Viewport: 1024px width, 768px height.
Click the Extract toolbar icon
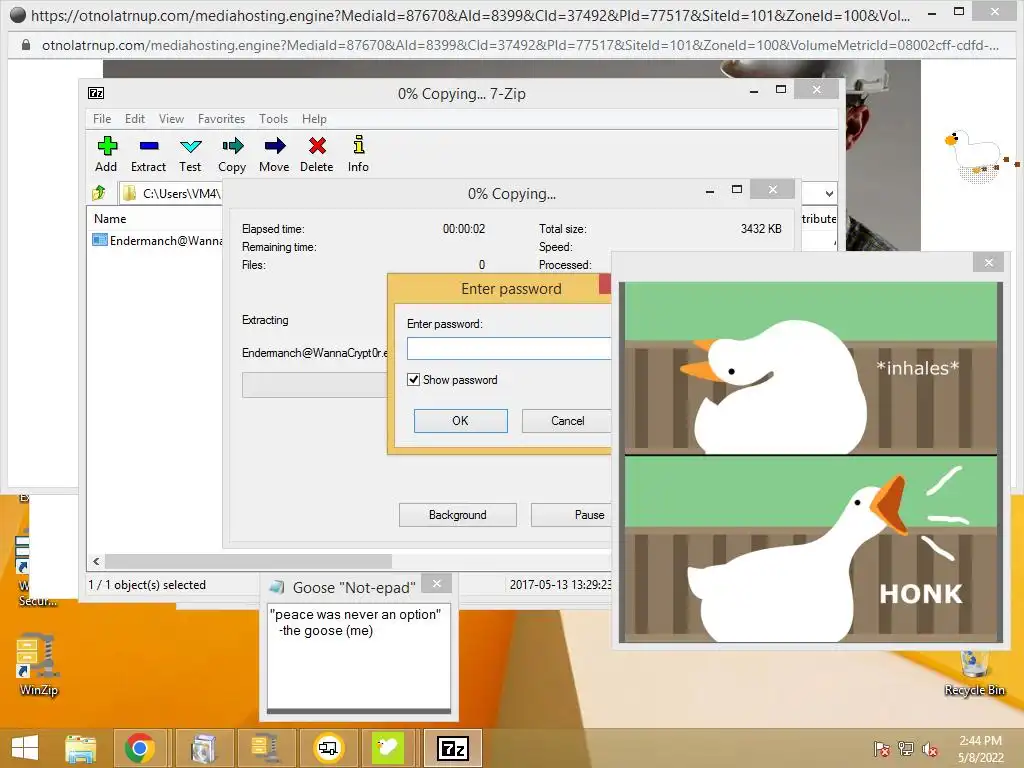(x=149, y=146)
